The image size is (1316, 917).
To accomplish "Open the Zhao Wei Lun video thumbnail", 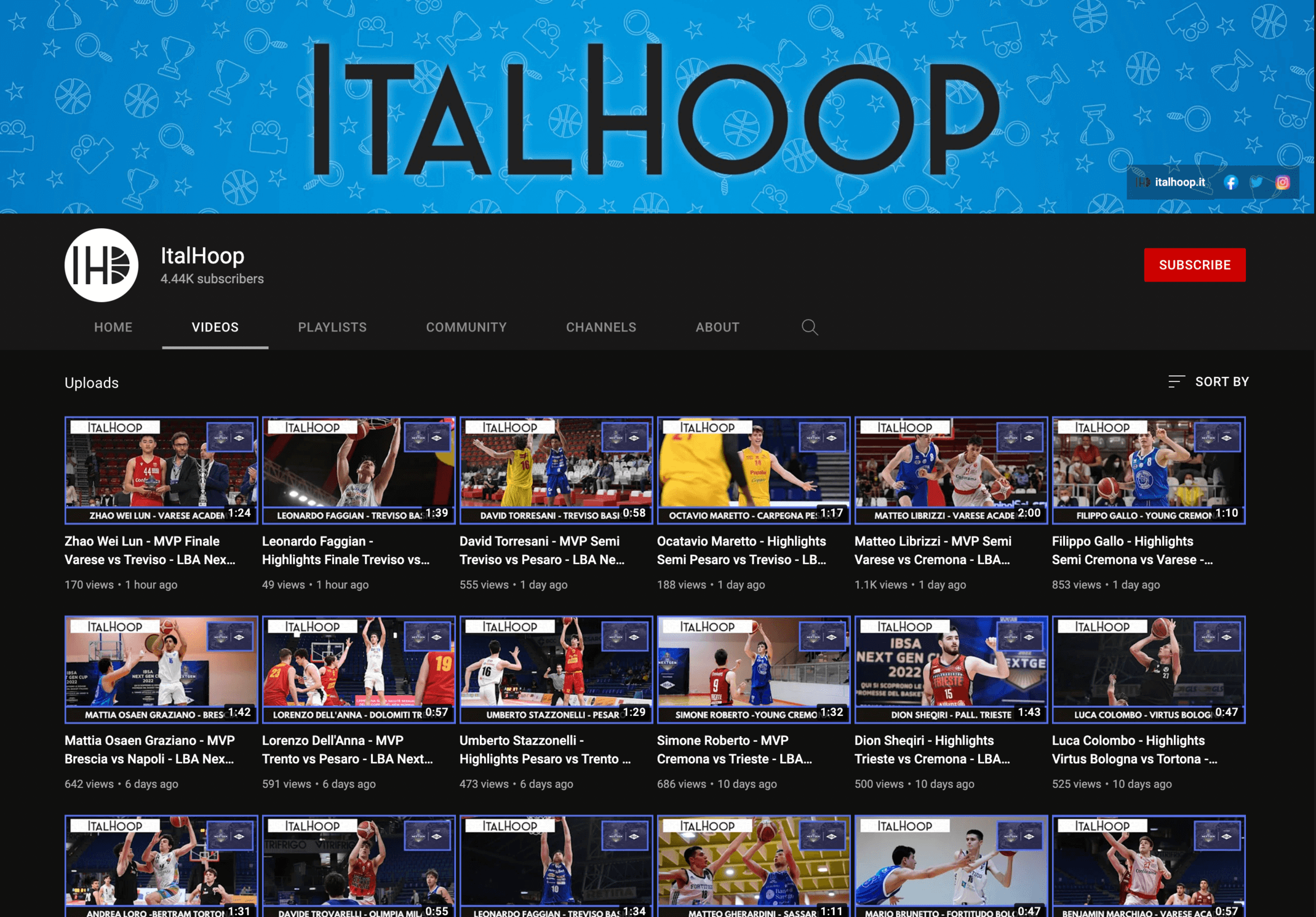I will [x=161, y=470].
